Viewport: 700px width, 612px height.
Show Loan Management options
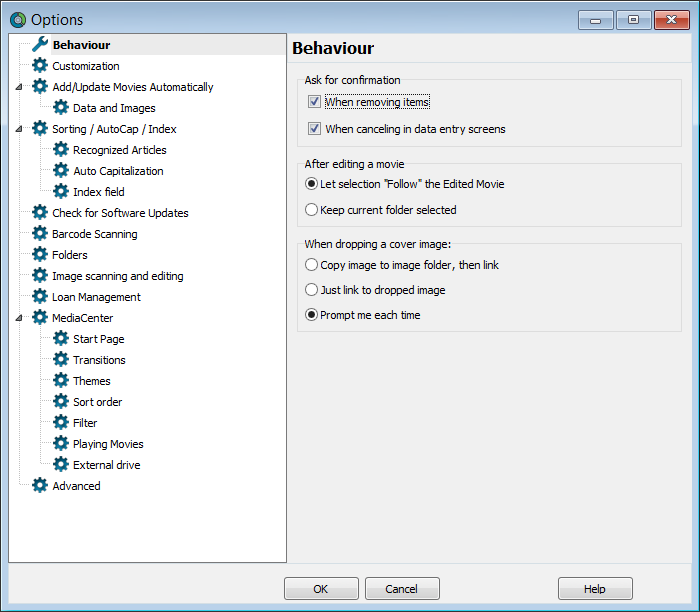point(96,297)
